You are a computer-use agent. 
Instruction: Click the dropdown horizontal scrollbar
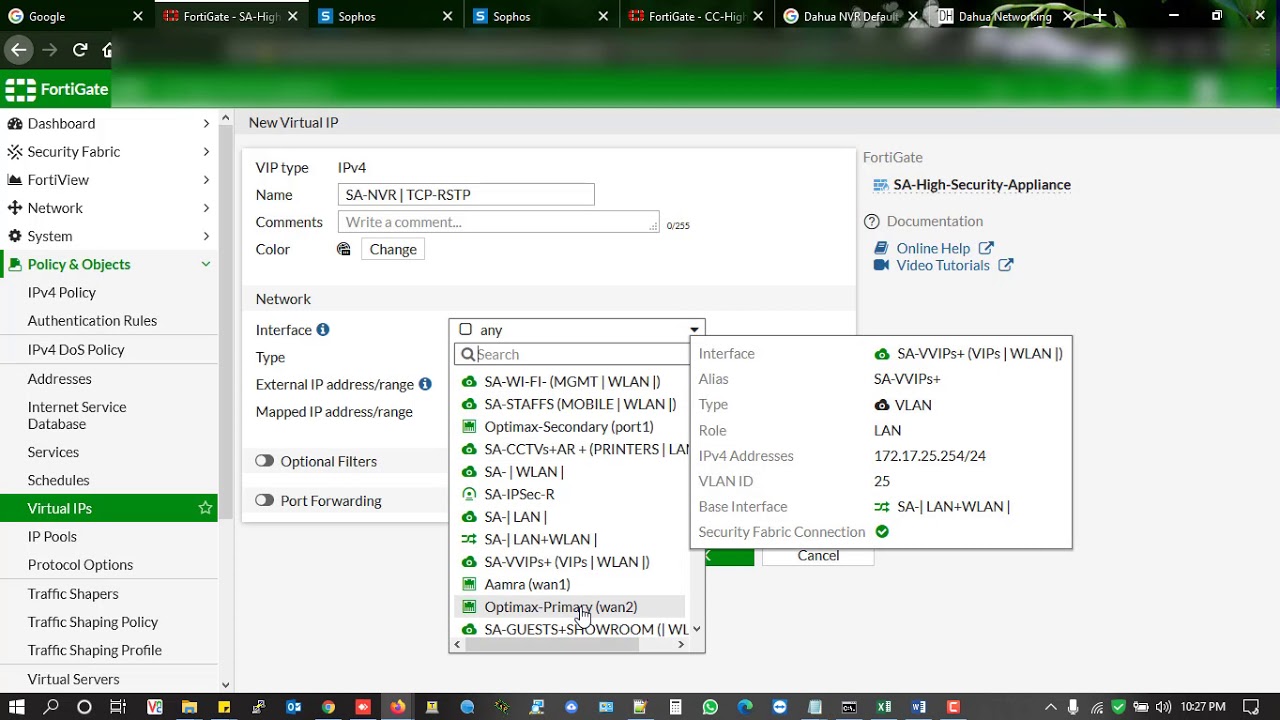click(x=552, y=645)
